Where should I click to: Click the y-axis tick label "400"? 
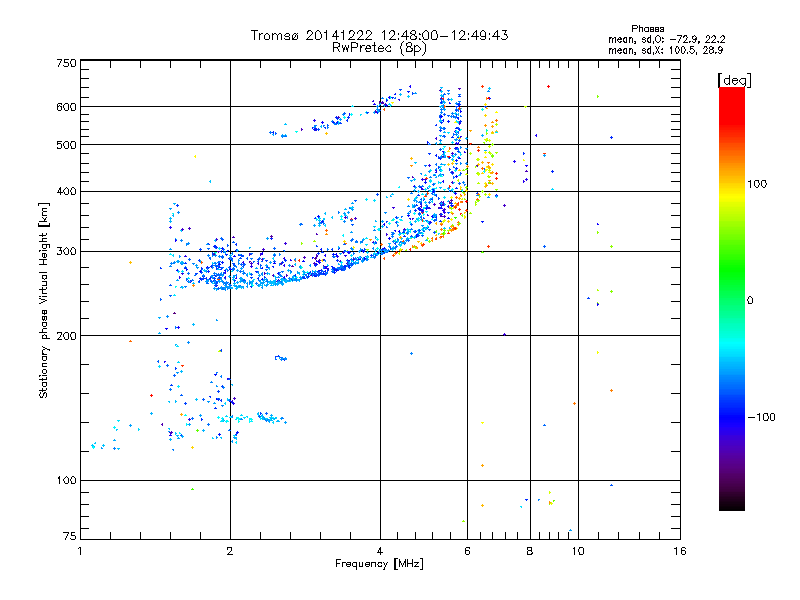(x=66, y=192)
